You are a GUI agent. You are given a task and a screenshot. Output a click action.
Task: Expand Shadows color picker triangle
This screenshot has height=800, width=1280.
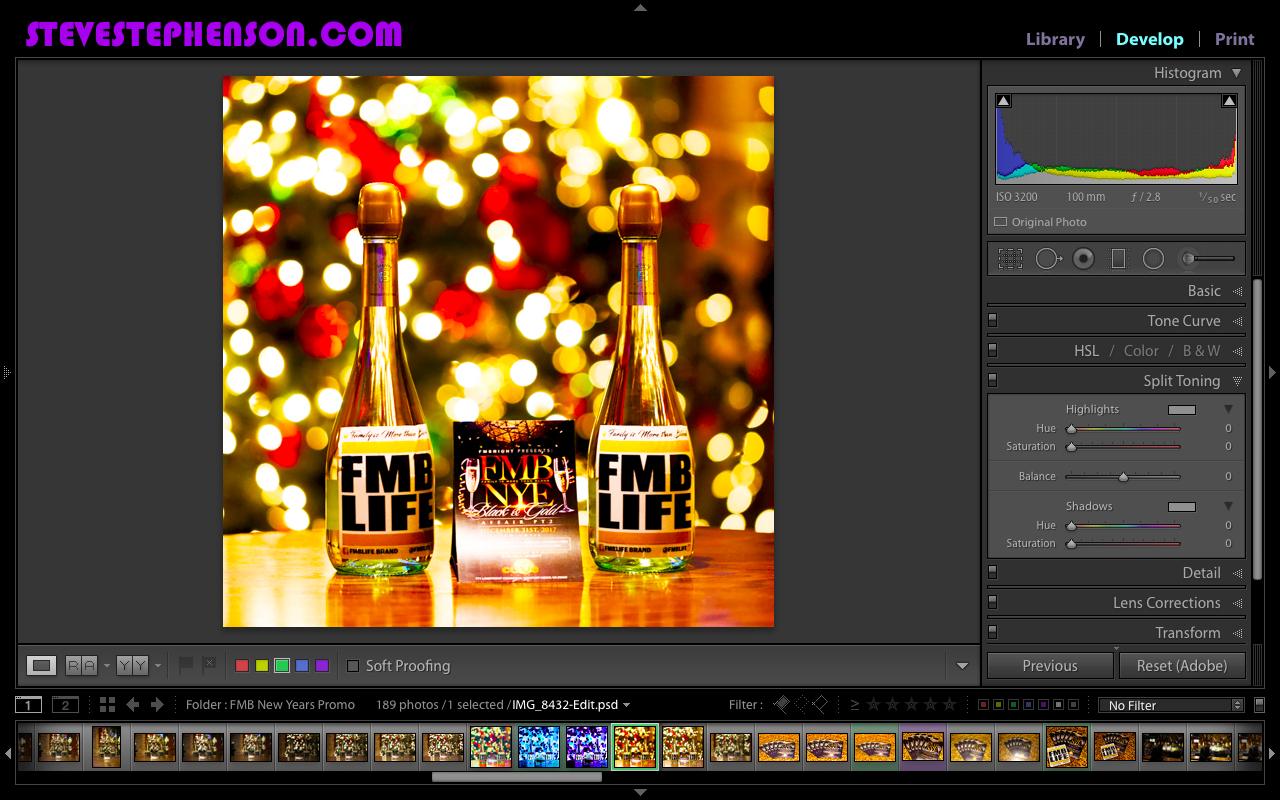click(x=1229, y=506)
